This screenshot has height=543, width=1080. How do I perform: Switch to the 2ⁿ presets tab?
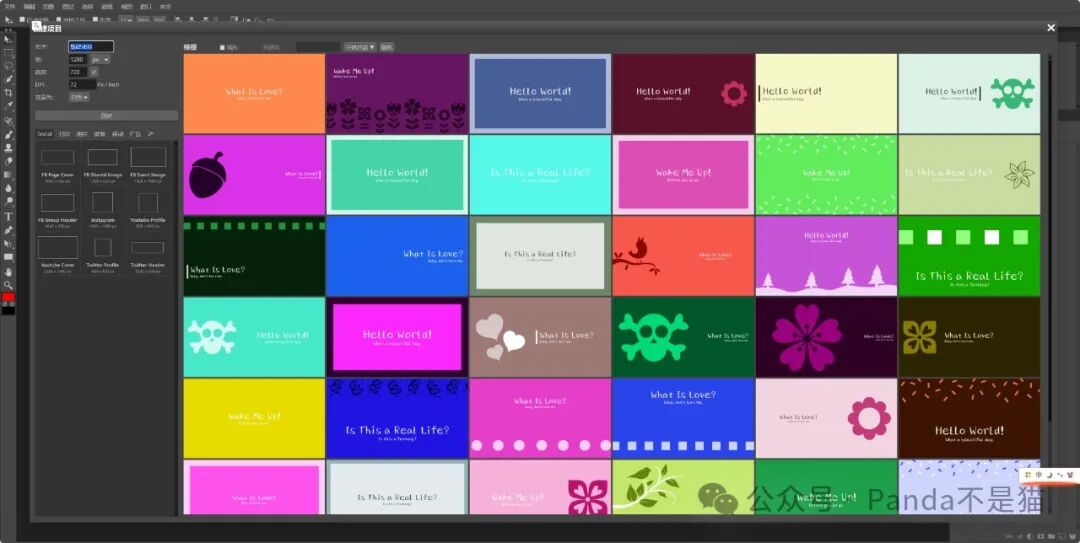[x=151, y=134]
